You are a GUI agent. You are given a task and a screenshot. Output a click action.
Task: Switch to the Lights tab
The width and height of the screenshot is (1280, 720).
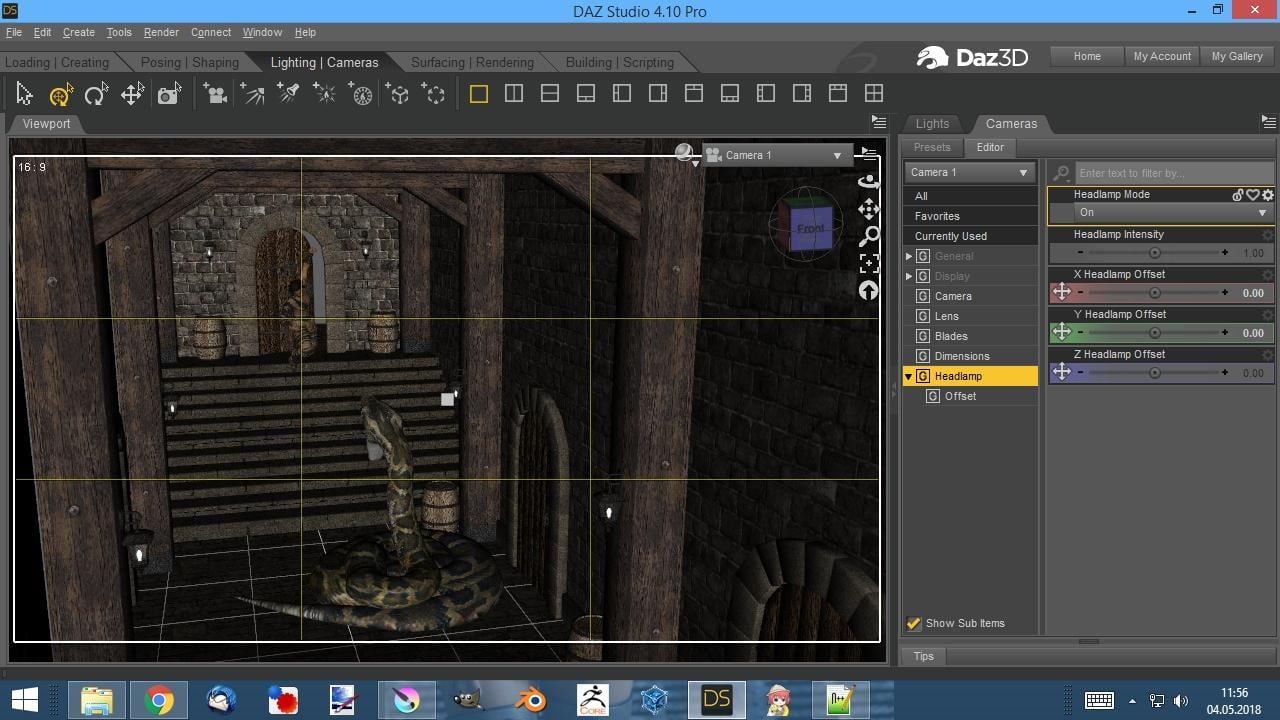[932, 124]
